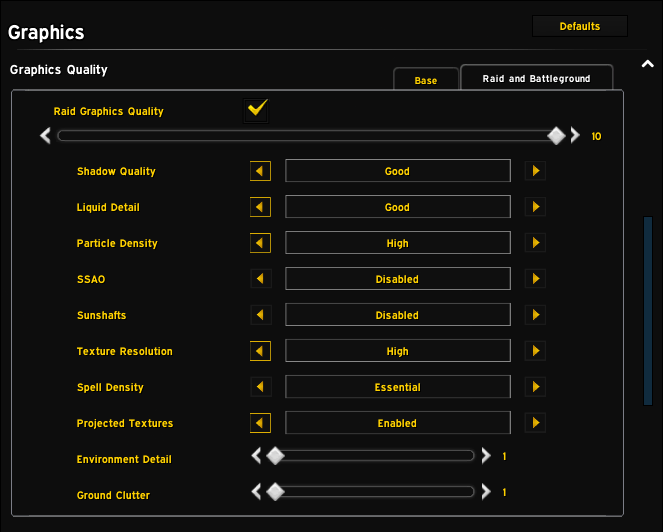Open Spell Density value box showing Essential
663x532 pixels.
(x=398, y=387)
